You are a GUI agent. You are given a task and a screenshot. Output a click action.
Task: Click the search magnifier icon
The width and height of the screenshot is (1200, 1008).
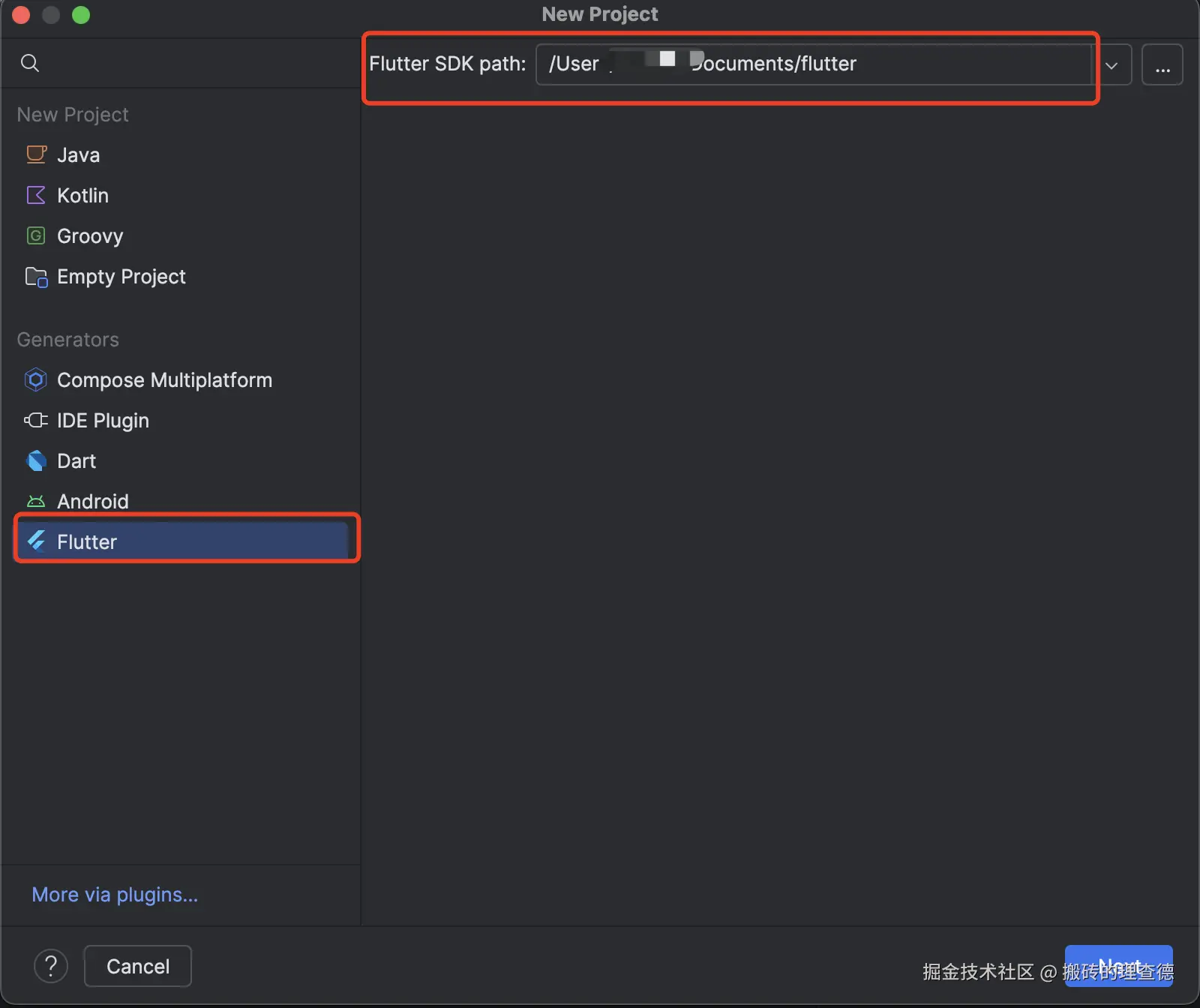tap(30, 63)
